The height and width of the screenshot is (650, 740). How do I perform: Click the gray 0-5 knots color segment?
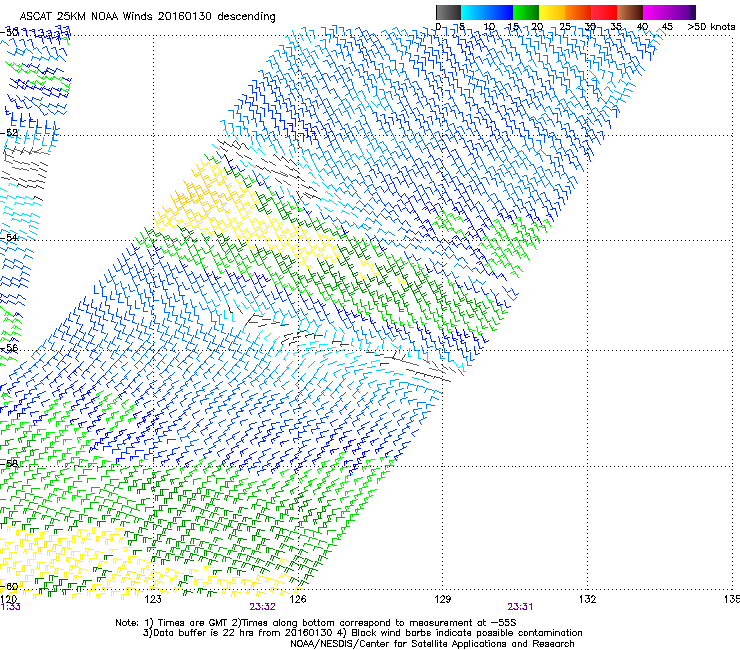(448, 12)
